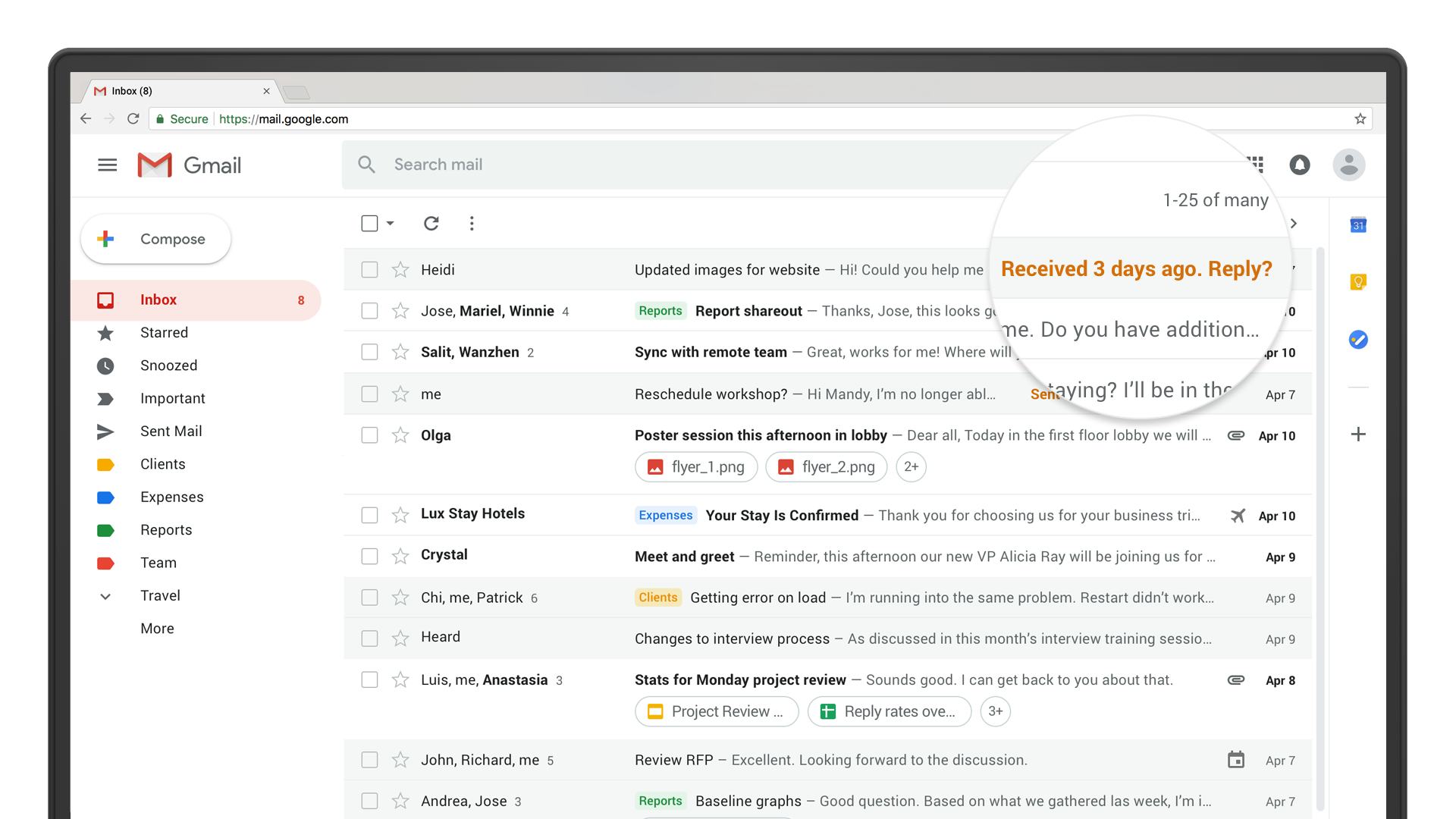Open the more options three-dot icon
The height and width of the screenshot is (819, 1456).
(x=472, y=223)
